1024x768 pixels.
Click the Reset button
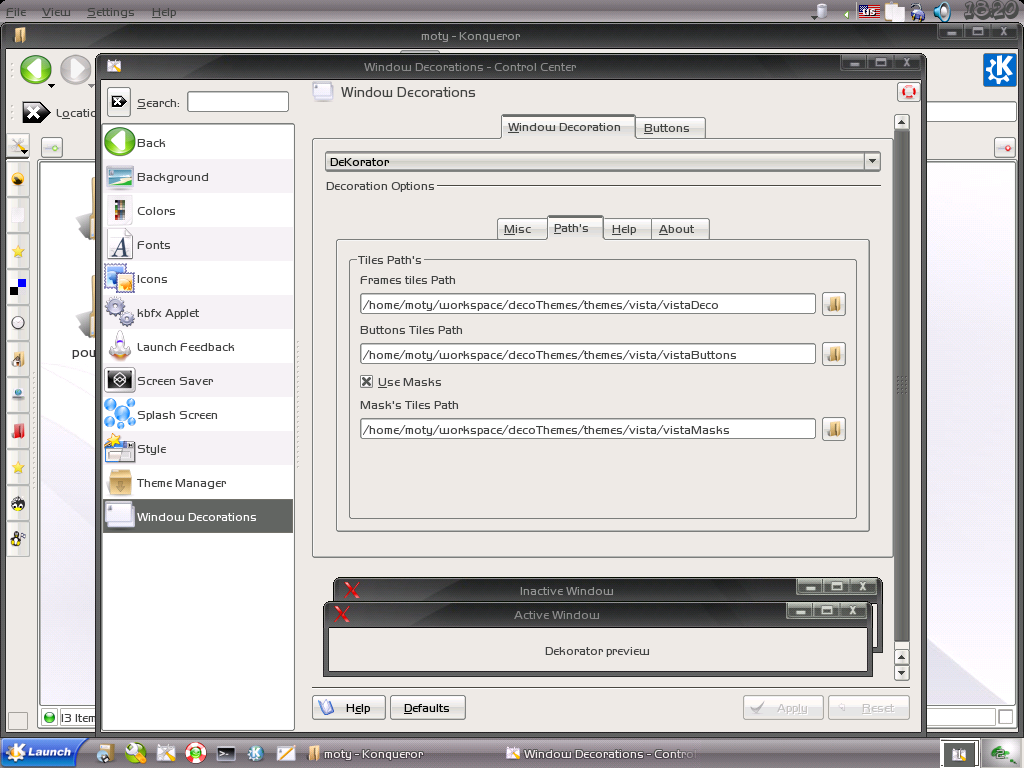click(x=869, y=707)
